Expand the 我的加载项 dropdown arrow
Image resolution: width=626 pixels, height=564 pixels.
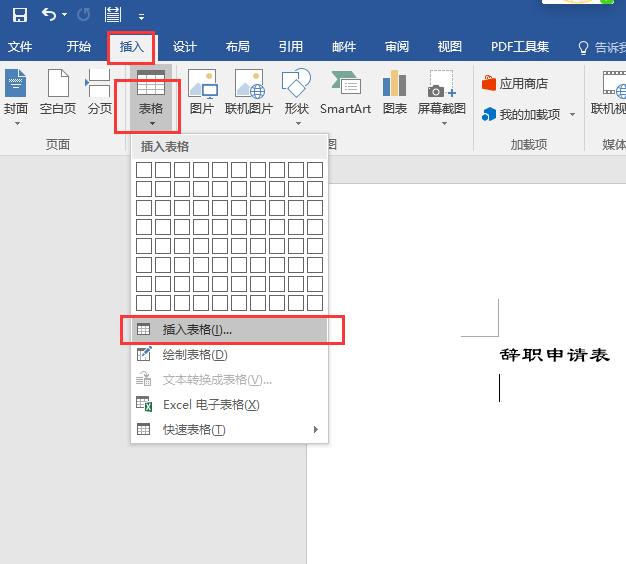click(x=572, y=115)
